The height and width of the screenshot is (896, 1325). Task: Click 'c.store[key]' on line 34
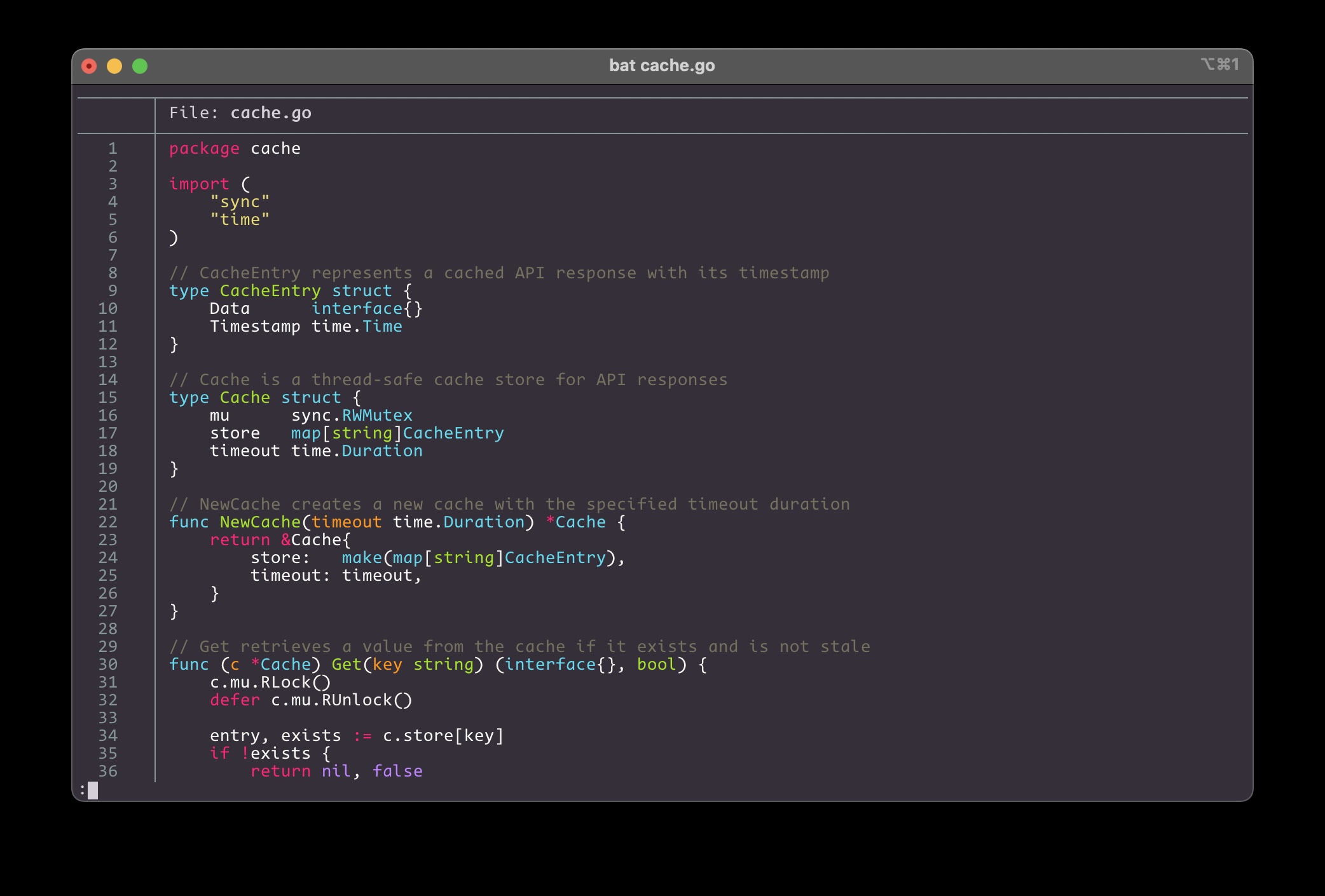tap(443, 736)
